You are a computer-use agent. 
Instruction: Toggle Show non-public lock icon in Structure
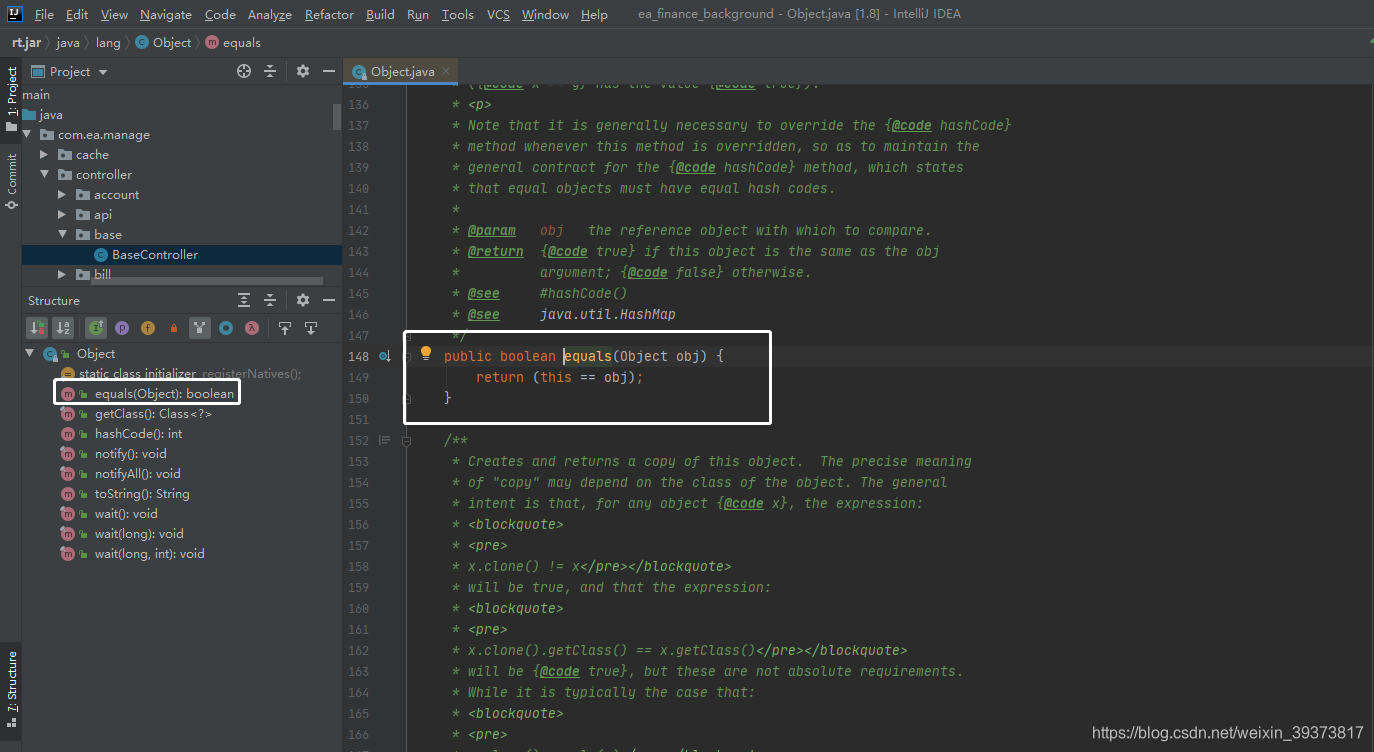pyautogui.click(x=174, y=327)
